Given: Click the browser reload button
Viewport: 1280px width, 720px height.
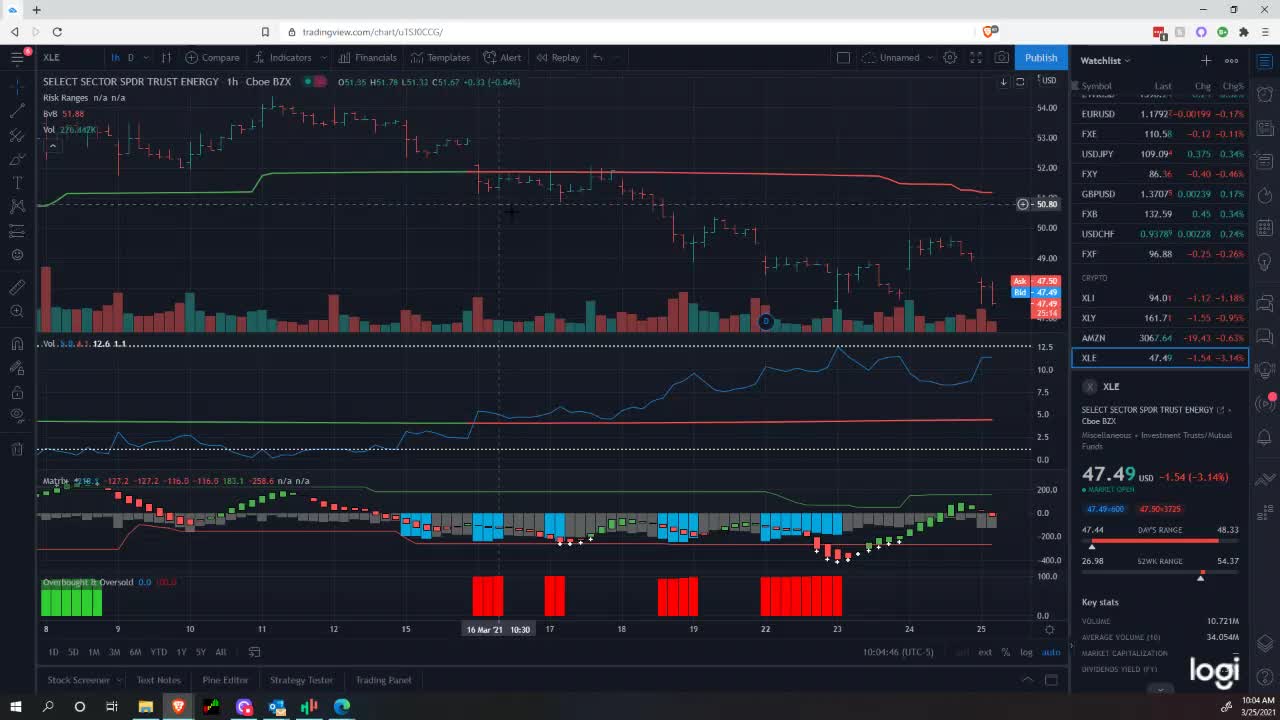Looking at the screenshot, I should 57,32.
